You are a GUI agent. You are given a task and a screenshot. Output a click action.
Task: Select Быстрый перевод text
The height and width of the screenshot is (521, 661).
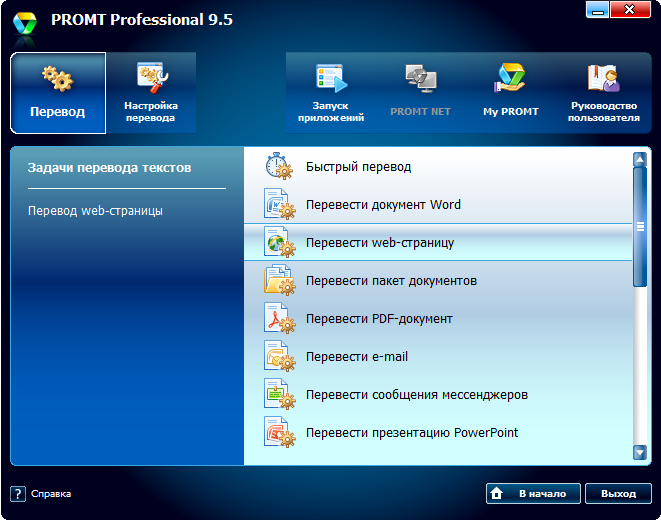pyautogui.click(x=358, y=167)
